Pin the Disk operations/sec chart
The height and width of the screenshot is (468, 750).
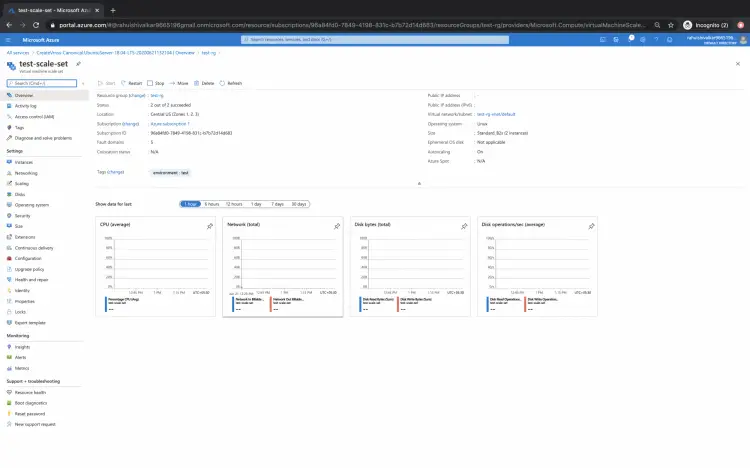[x=591, y=226]
